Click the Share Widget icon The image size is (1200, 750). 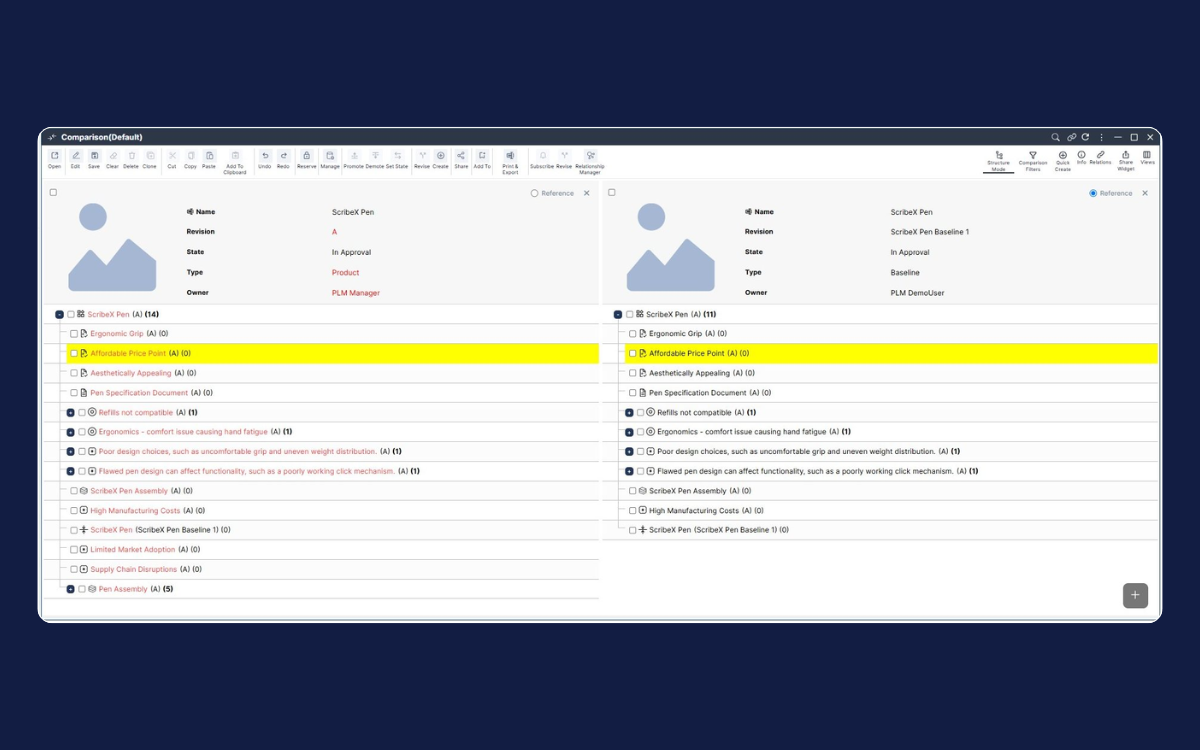click(1125, 156)
